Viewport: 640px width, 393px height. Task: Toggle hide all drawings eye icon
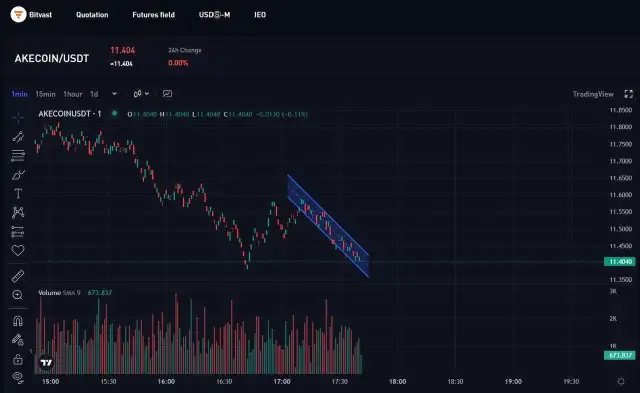coord(18,377)
